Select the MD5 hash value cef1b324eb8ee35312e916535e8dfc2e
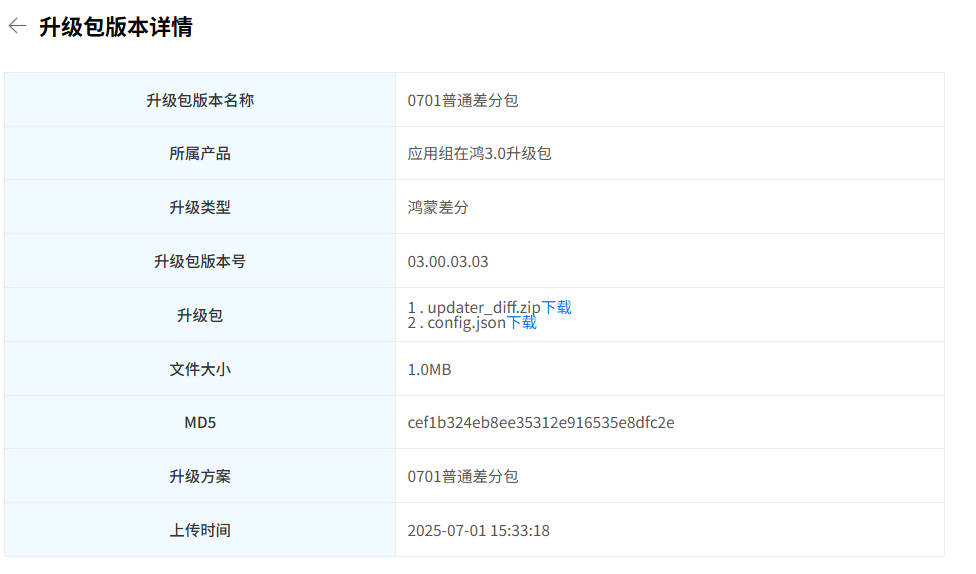 [540, 423]
